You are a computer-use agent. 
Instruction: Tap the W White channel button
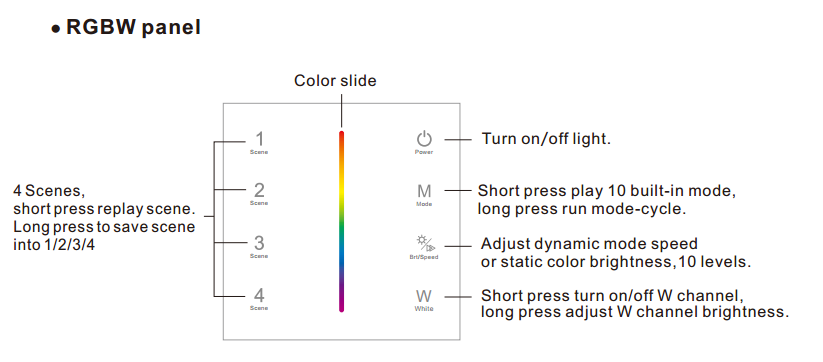point(424,296)
